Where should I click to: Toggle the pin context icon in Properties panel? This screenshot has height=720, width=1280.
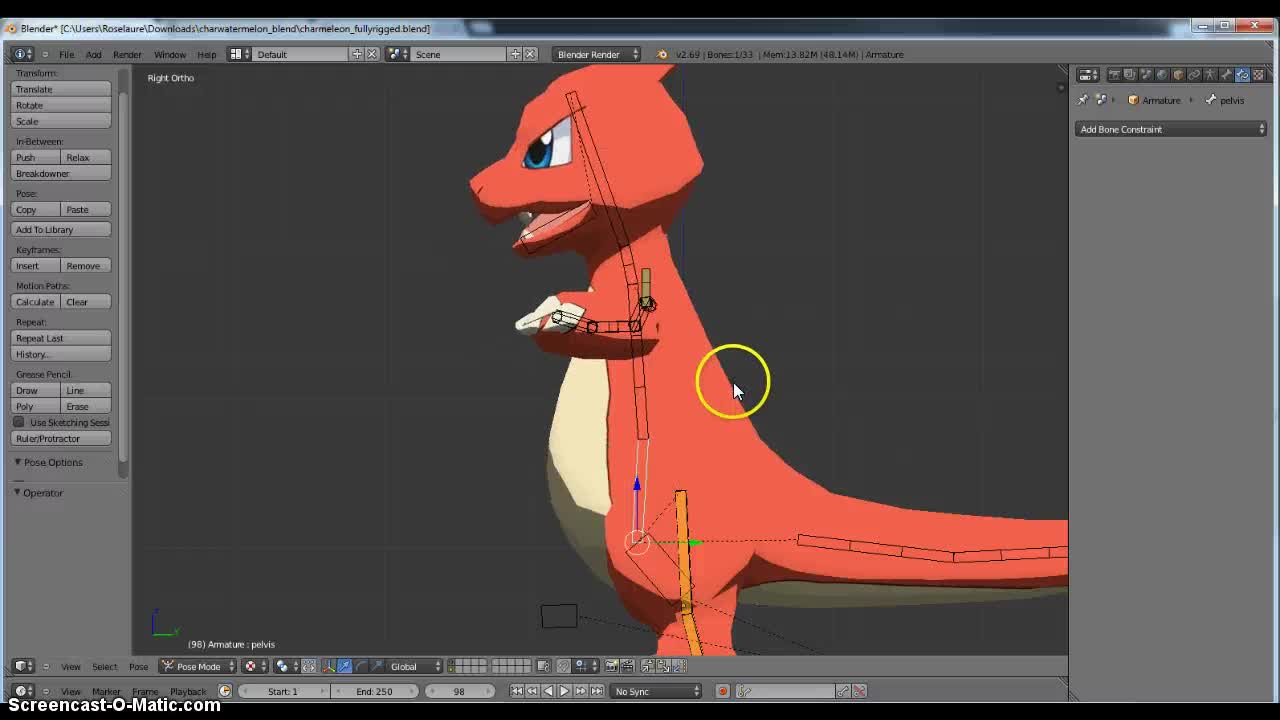(1082, 99)
